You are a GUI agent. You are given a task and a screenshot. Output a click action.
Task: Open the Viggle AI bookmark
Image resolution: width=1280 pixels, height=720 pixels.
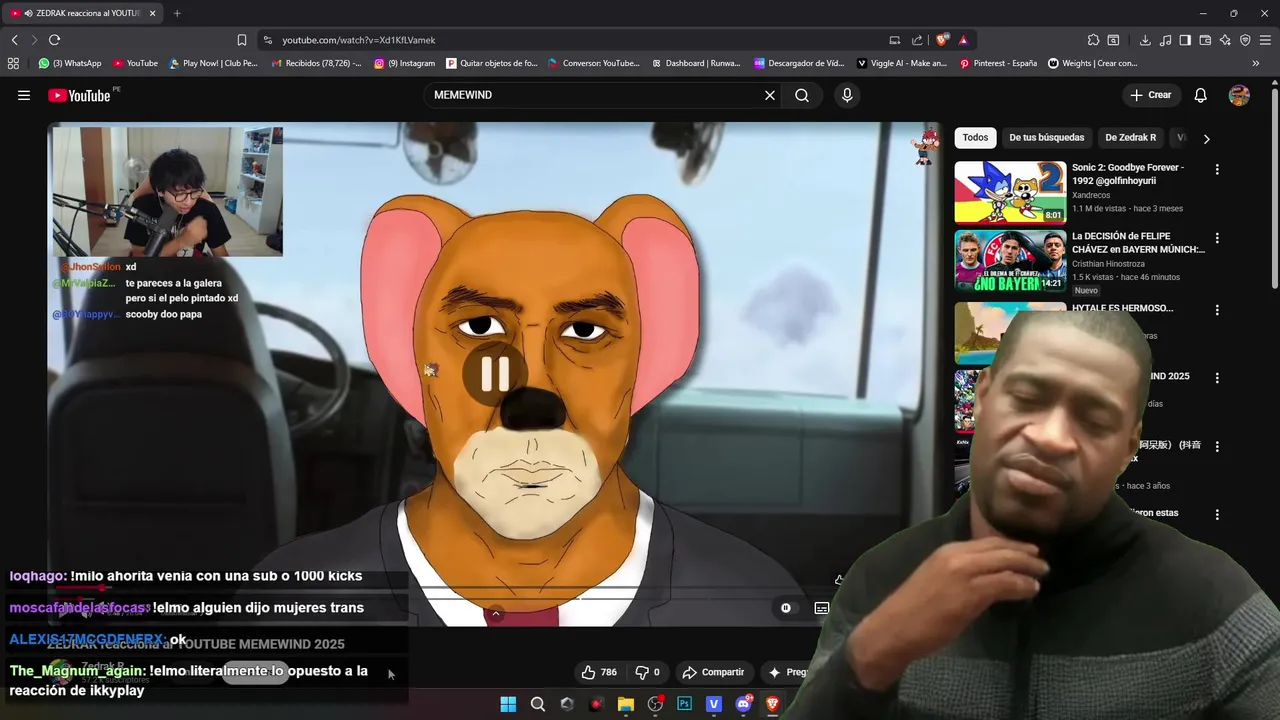(902, 63)
